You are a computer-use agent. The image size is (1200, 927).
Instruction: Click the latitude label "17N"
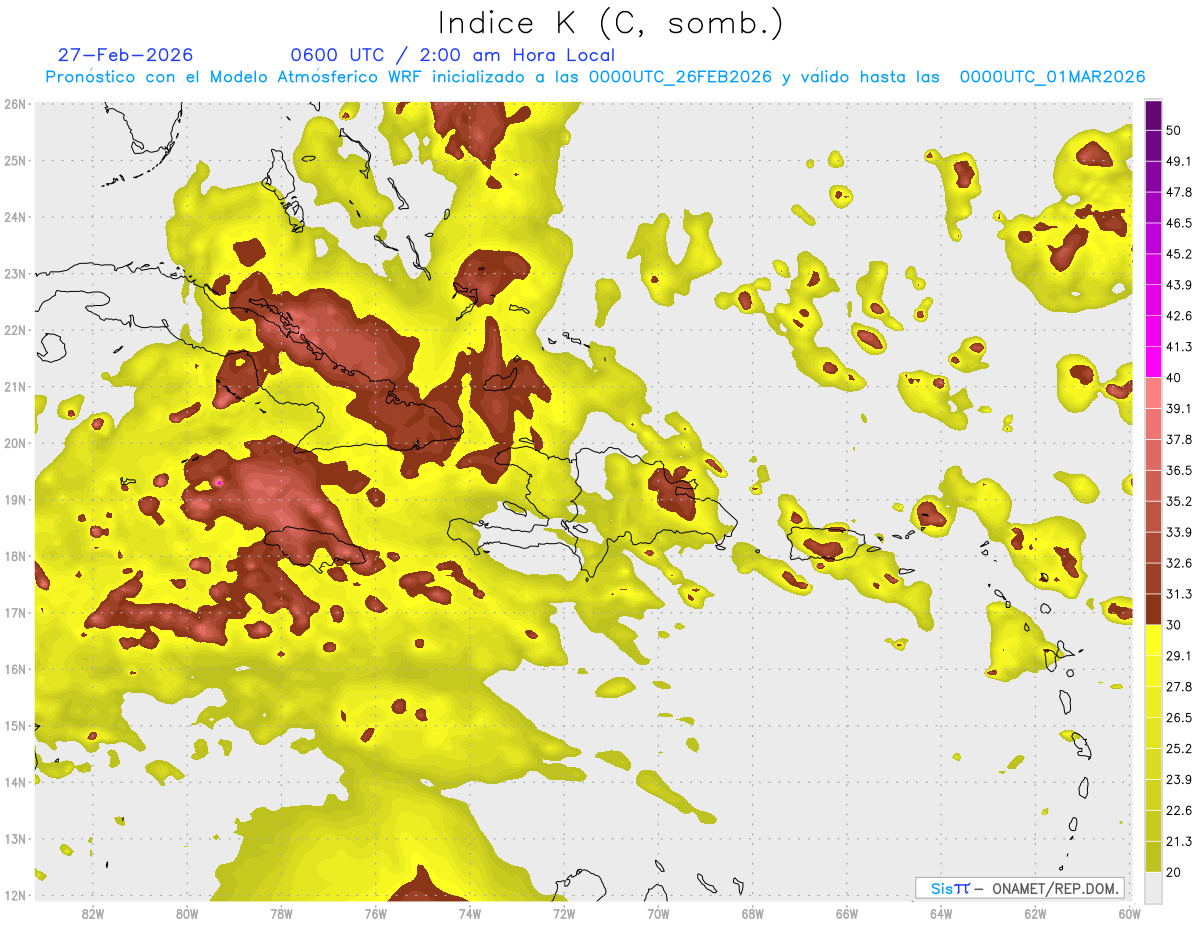[x=15, y=613]
